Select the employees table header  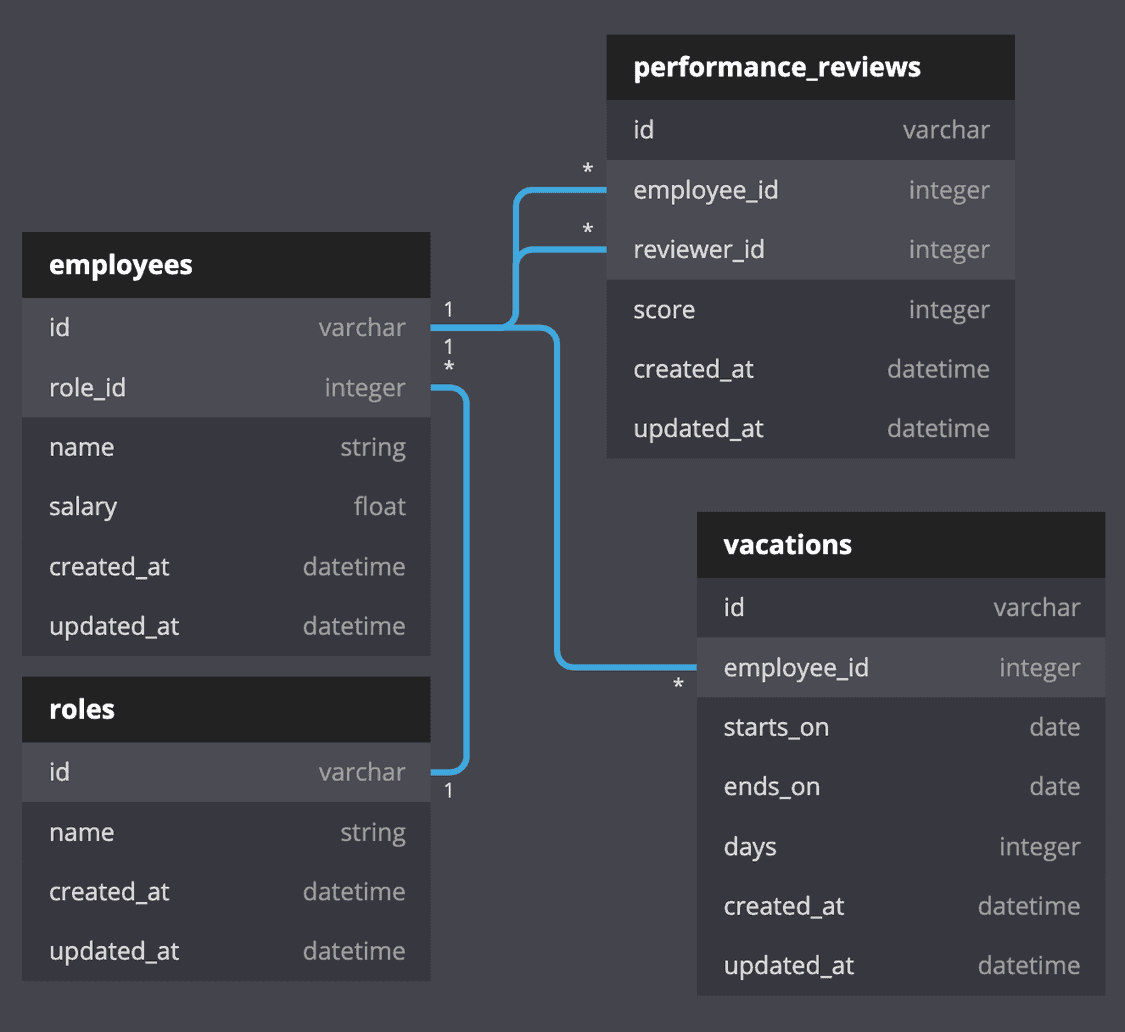[x=225, y=265]
